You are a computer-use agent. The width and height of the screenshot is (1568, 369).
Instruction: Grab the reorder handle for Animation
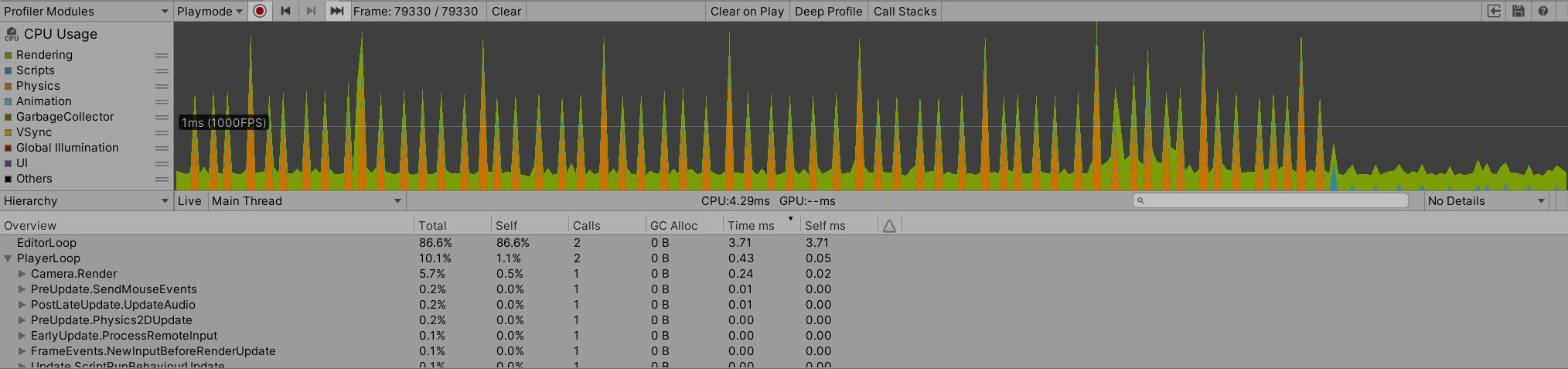[x=162, y=101]
